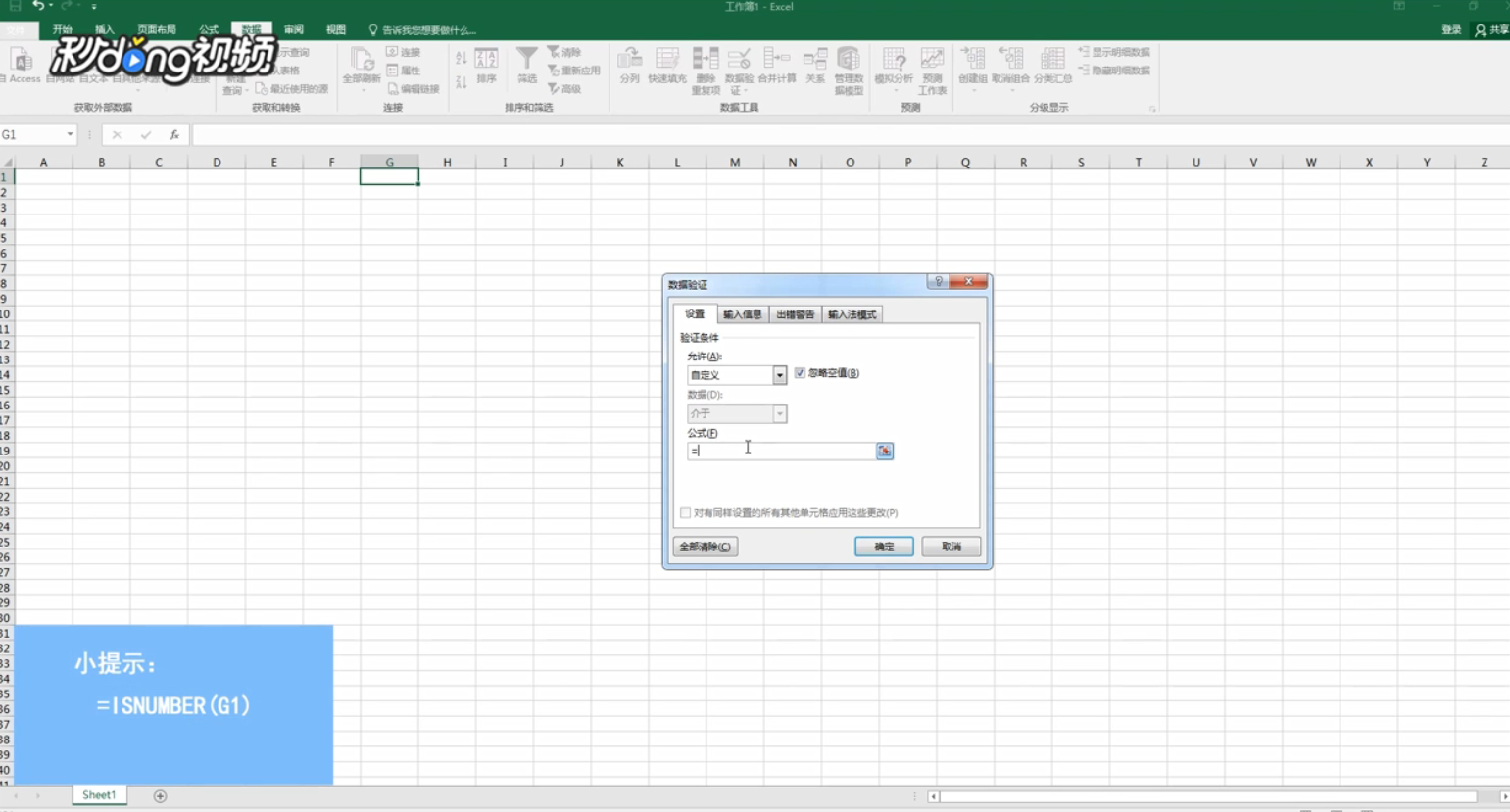Image resolution: width=1510 pixels, height=812 pixels.
Task: Click the tell me what to do search box
Action: pos(422,30)
